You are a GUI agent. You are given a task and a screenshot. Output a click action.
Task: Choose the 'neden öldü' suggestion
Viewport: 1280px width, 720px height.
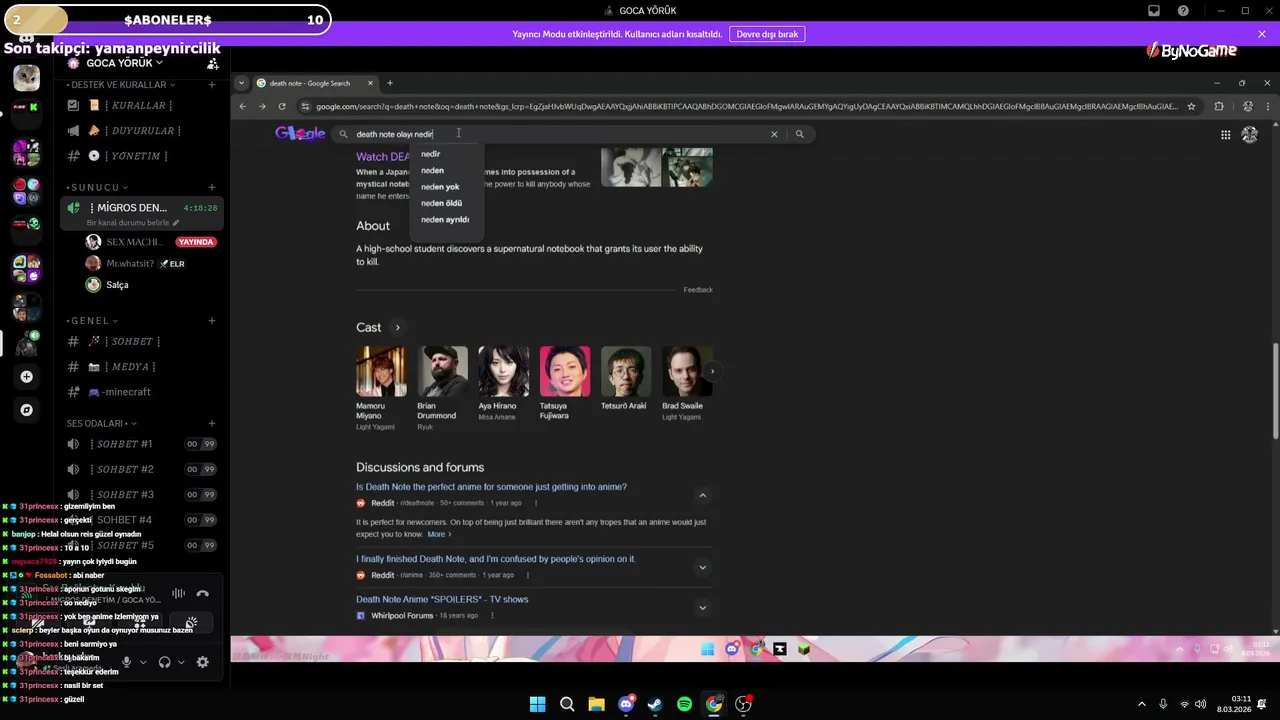tap(441, 203)
